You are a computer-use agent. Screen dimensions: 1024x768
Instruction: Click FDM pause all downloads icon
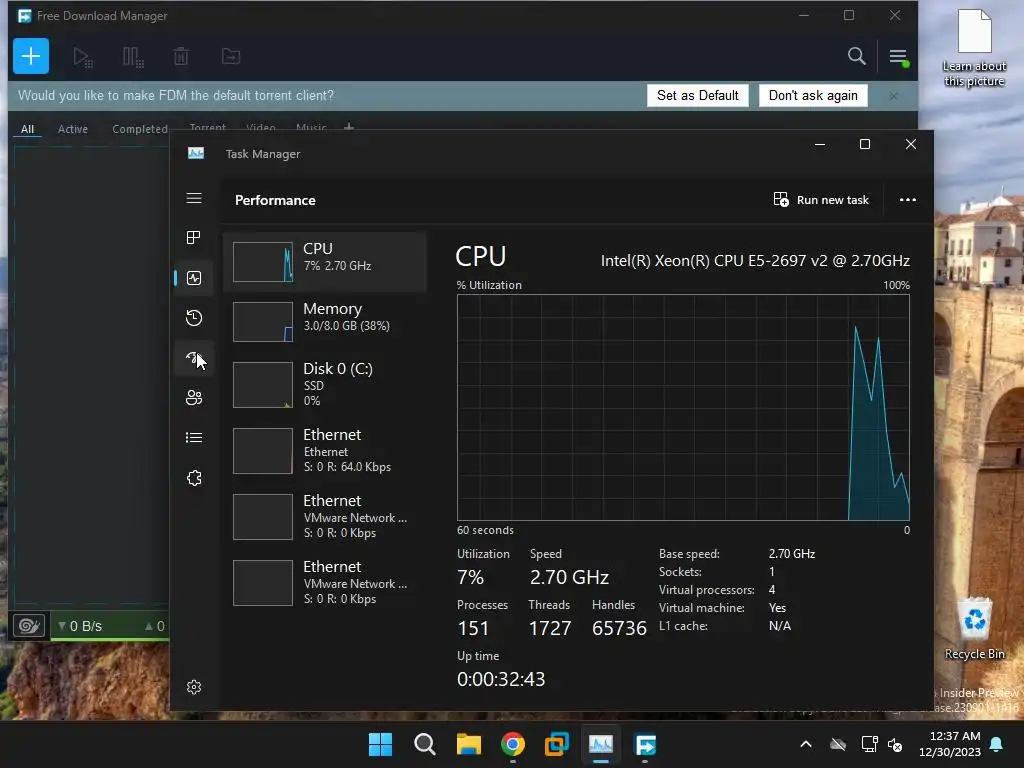(x=133, y=57)
